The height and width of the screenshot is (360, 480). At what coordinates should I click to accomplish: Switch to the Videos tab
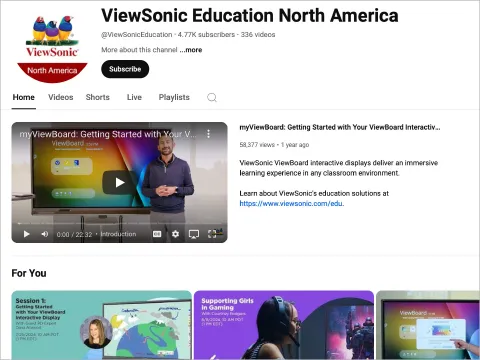point(61,97)
